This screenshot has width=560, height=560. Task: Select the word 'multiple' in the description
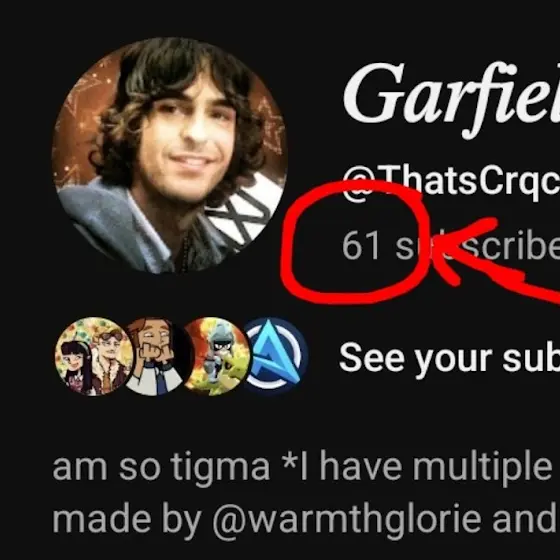click(482, 469)
